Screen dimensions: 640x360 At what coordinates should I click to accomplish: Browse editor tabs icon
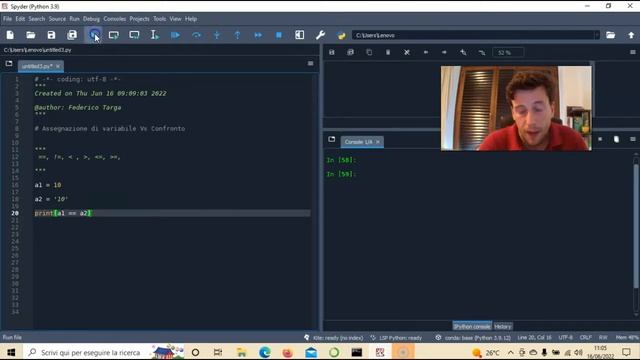(9, 64)
